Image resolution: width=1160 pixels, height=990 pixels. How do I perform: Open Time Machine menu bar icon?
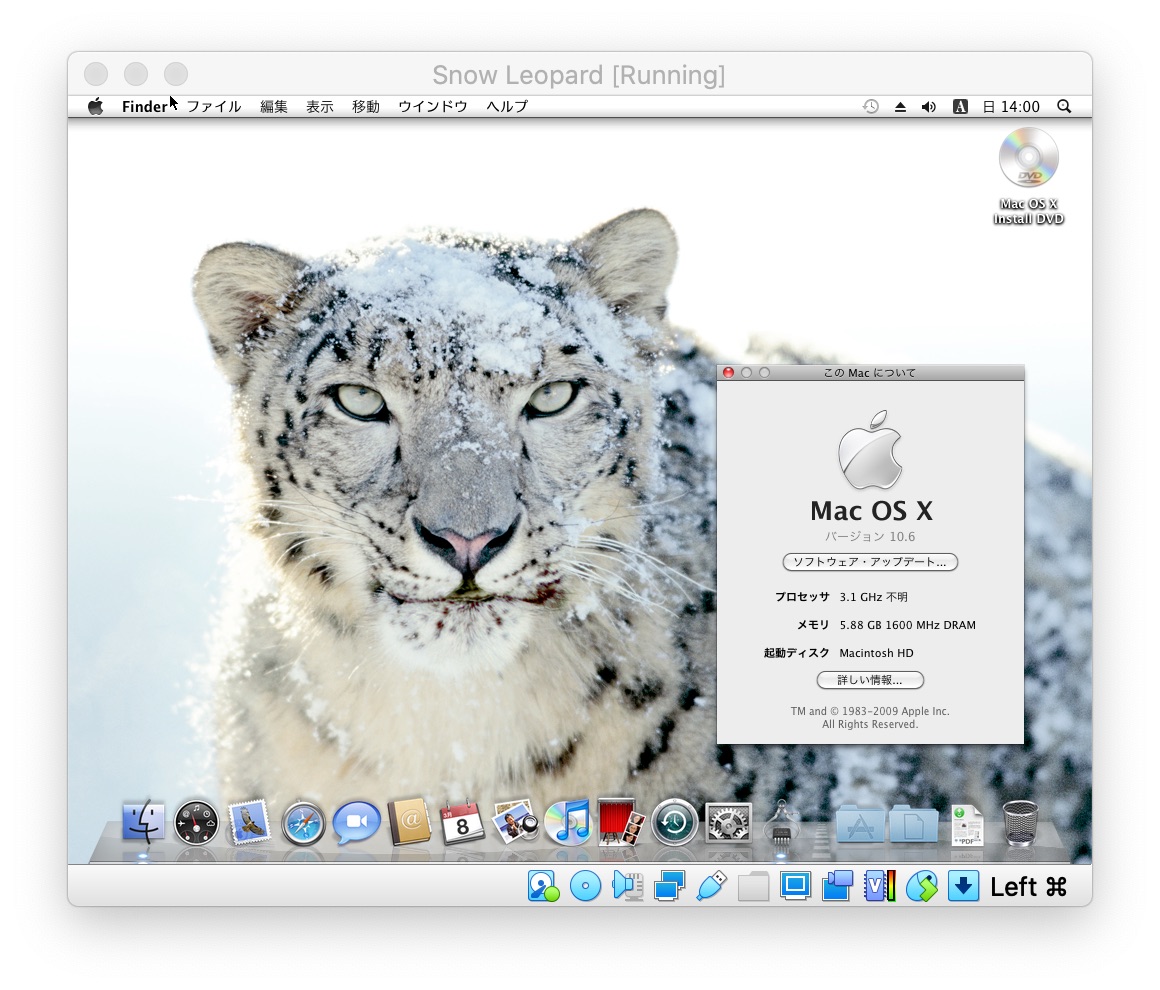[871, 107]
